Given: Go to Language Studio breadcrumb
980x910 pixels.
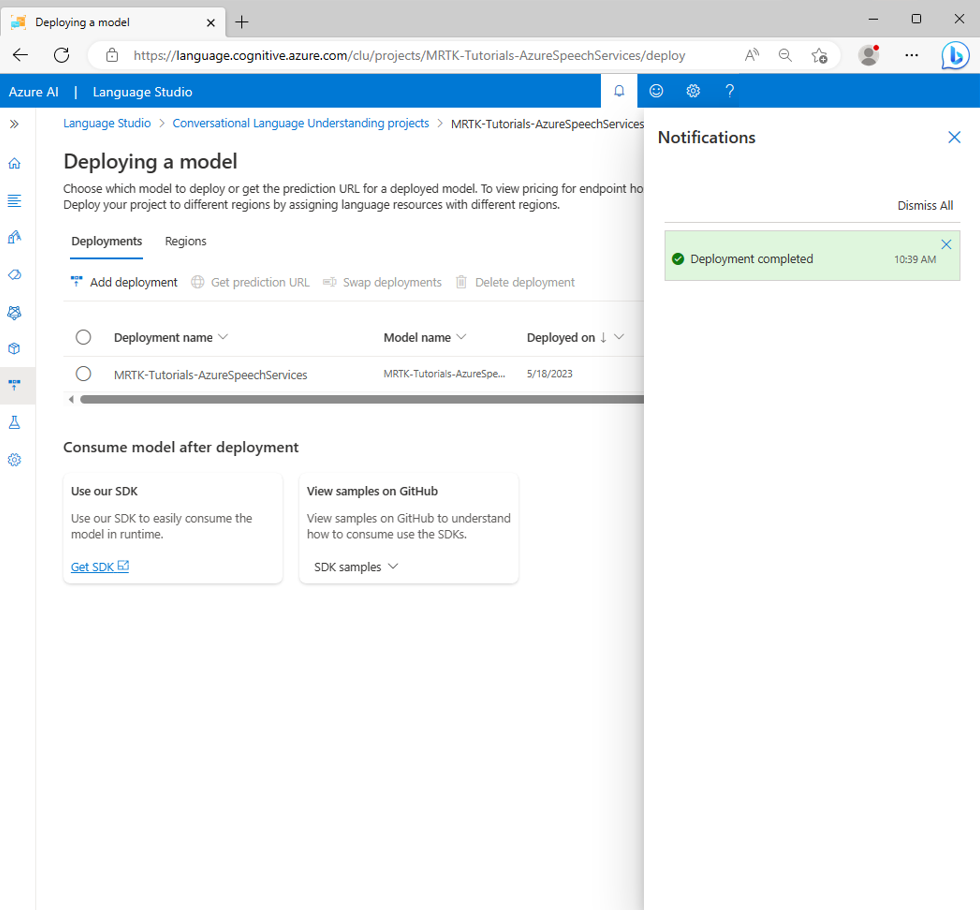Looking at the screenshot, I should pos(107,123).
